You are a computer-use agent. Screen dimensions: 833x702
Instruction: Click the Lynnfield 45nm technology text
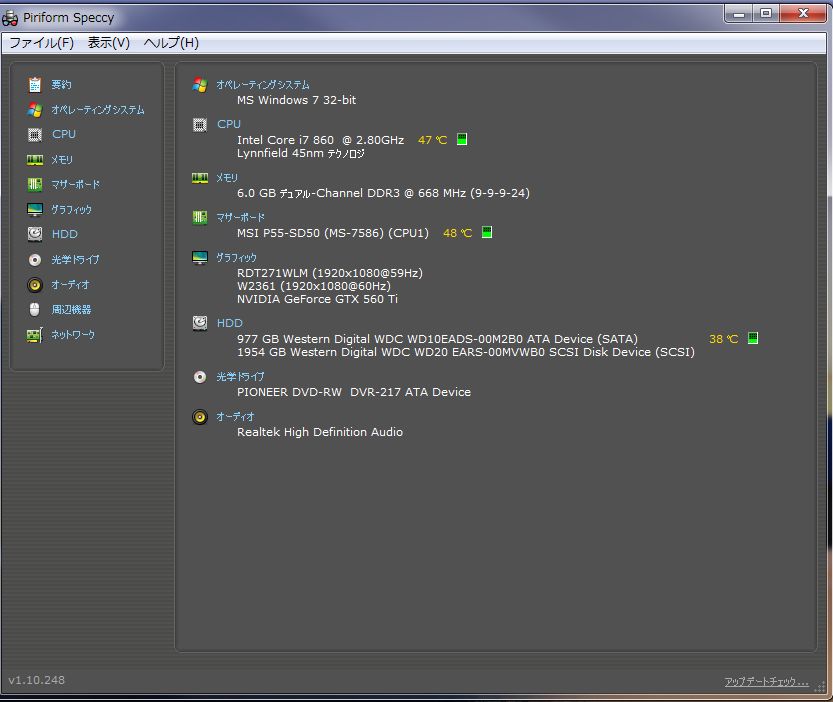pyautogui.click(x=301, y=153)
